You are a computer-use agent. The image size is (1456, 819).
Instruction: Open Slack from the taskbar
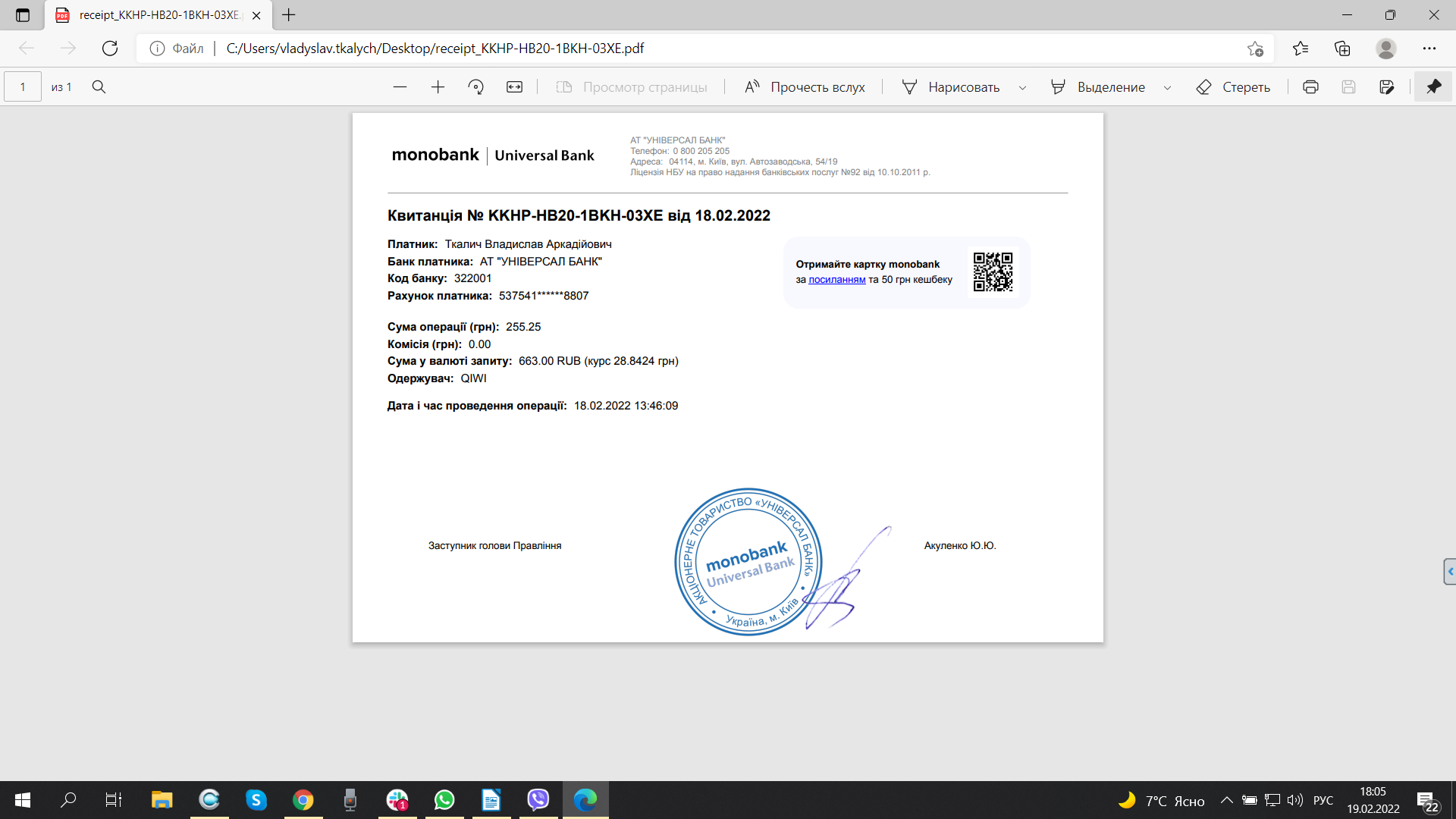point(397,800)
